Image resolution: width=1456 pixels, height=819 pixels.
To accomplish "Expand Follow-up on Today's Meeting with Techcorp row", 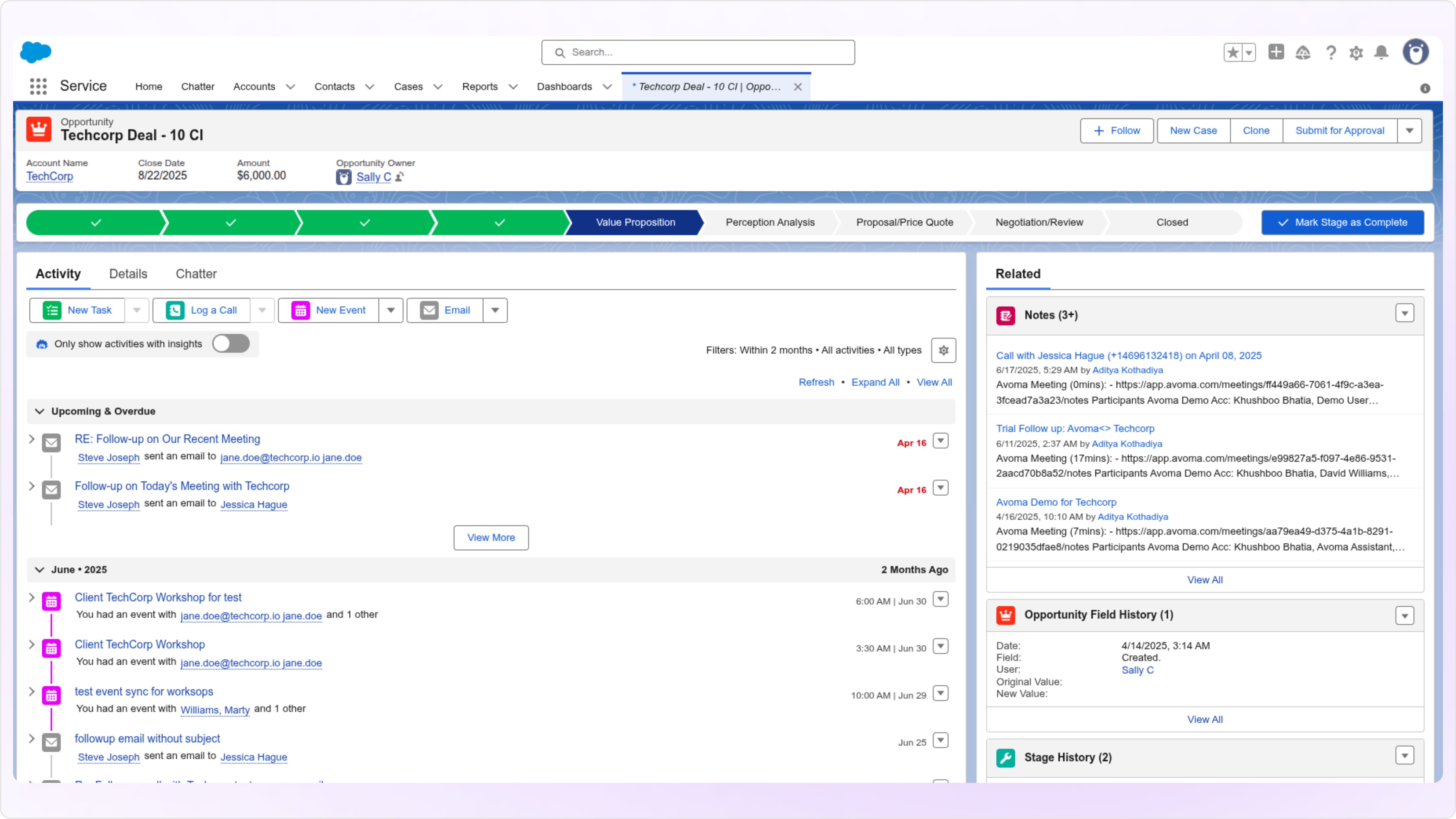I will click(32, 486).
